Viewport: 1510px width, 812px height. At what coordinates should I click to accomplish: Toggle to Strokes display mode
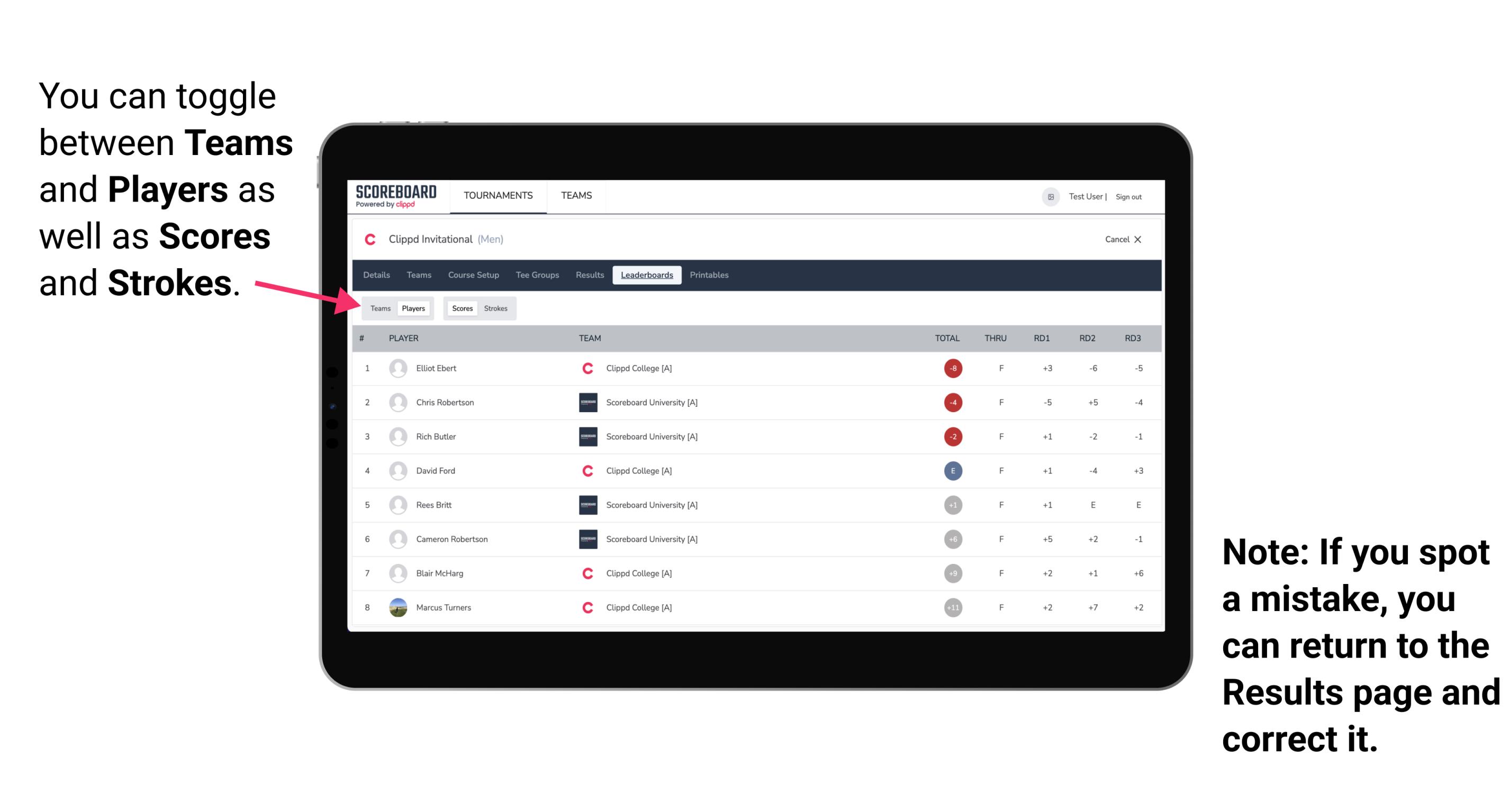497,308
